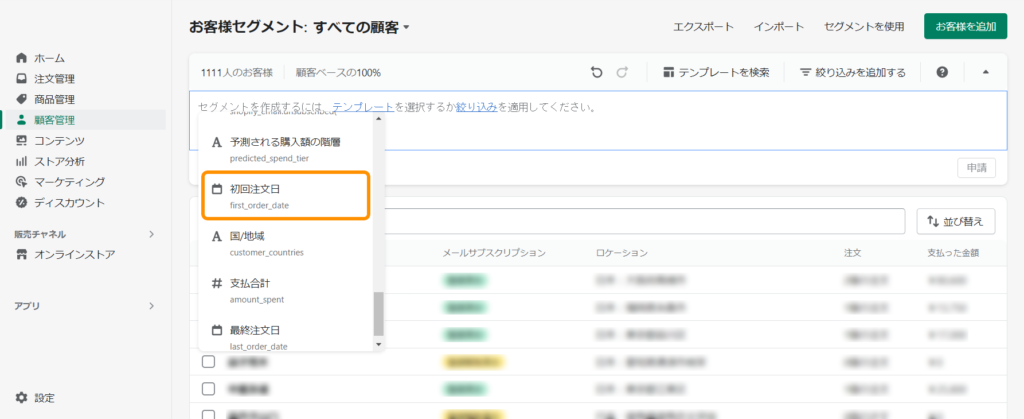Open the すべての顧客 segment dropdown
This screenshot has width=1024, height=419.
[407, 27]
